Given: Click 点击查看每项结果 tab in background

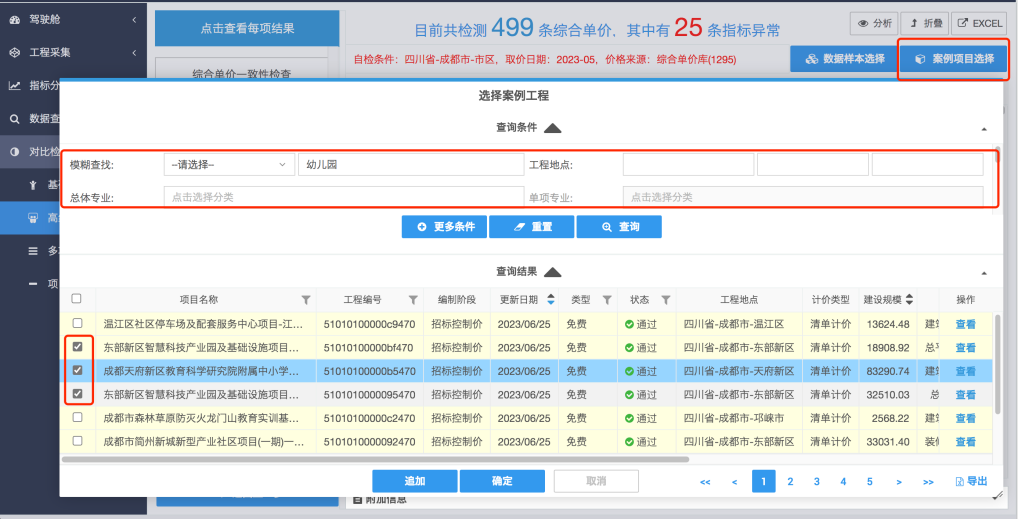Looking at the screenshot, I should (x=247, y=29).
